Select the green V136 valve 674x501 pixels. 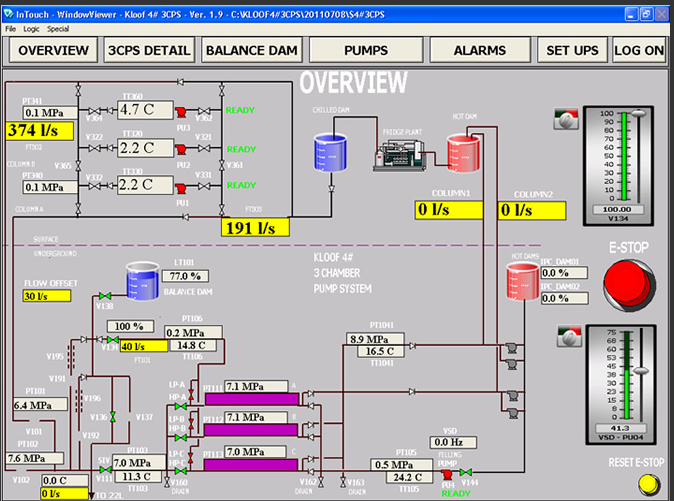pos(113,417)
